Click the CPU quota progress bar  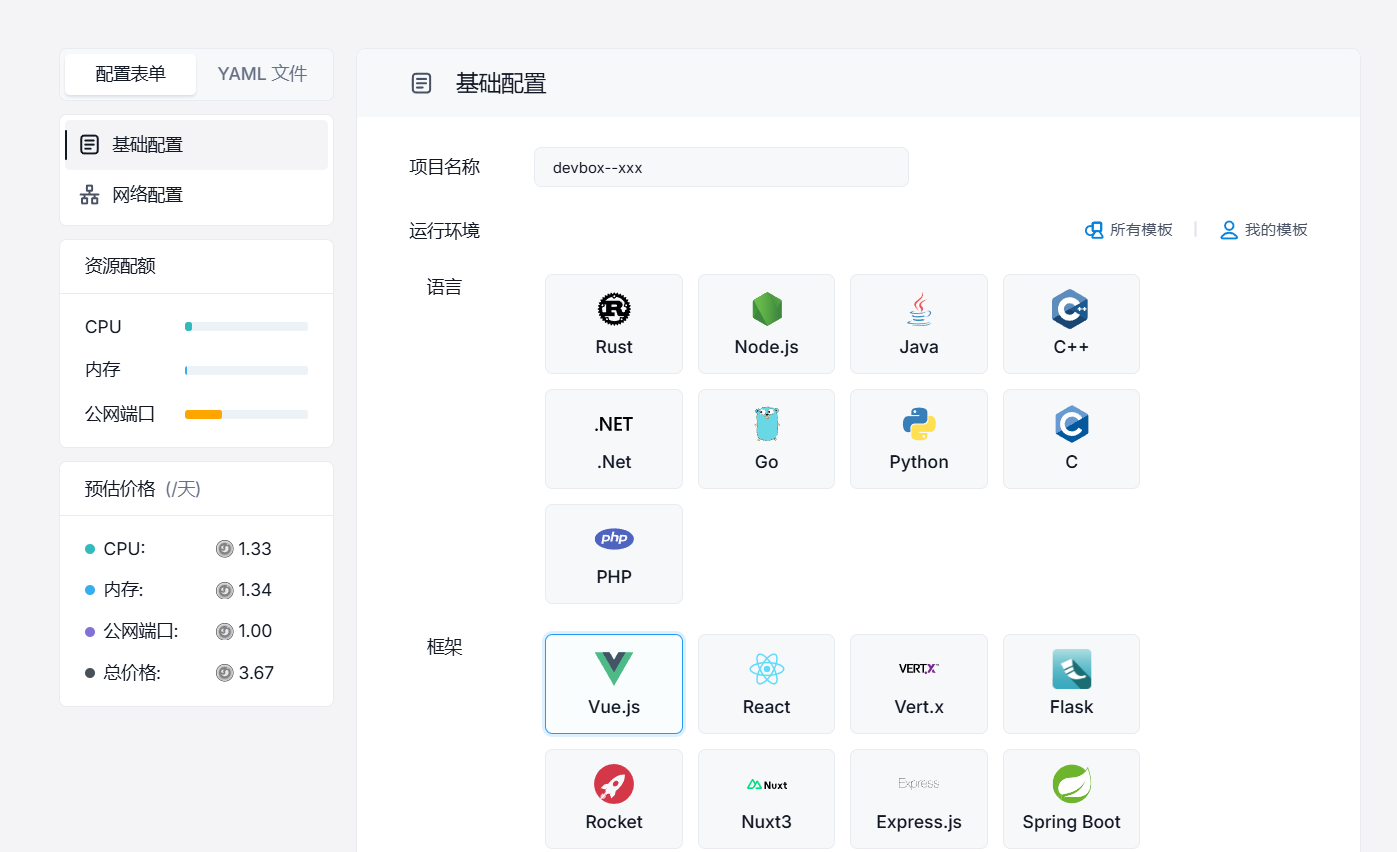[x=246, y=327]
